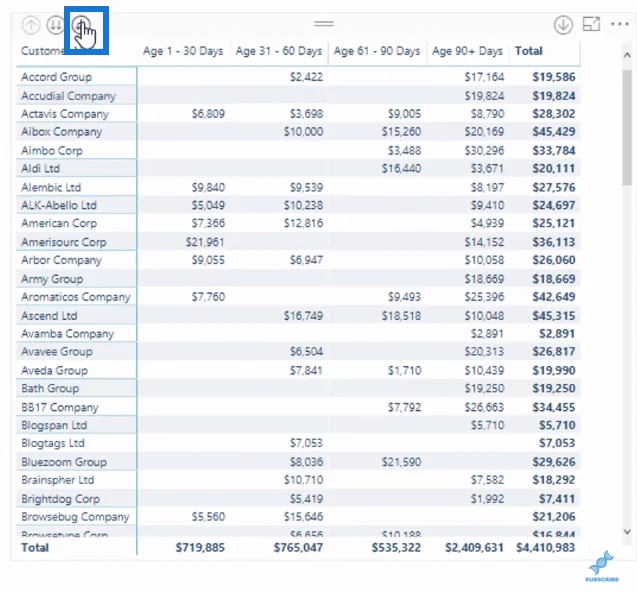637x593 pixels.
Task: Click the Total row label at bottom
Action: [x=35, y=548]
